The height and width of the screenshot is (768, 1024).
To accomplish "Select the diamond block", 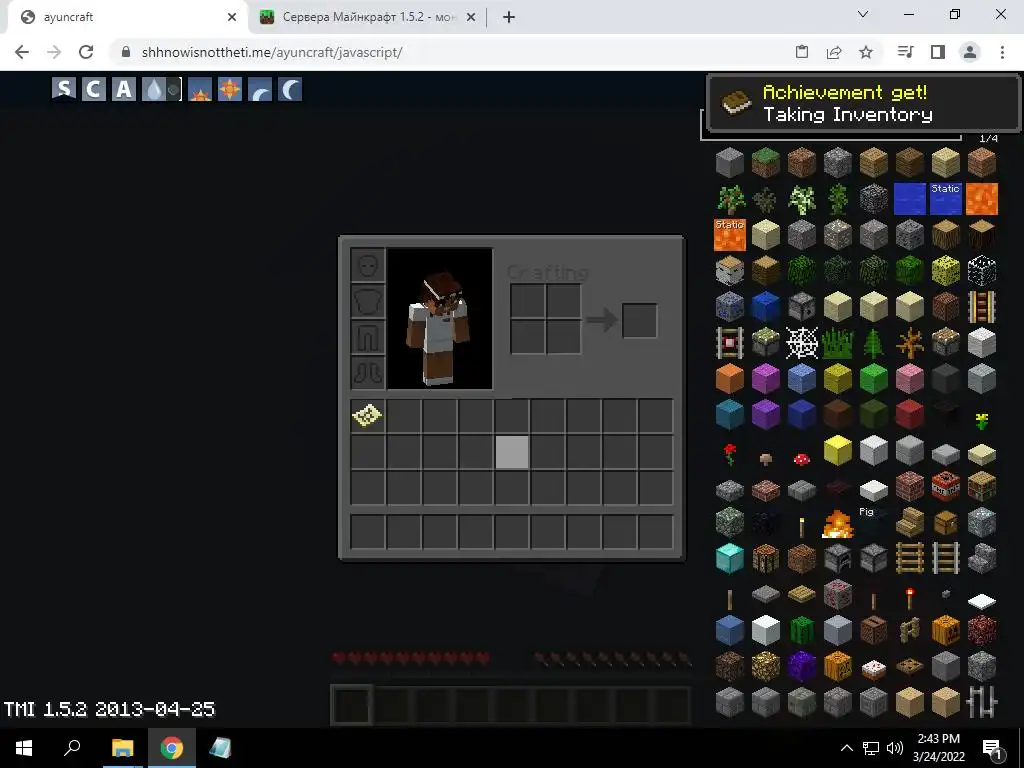I will (x=729, y=558).
